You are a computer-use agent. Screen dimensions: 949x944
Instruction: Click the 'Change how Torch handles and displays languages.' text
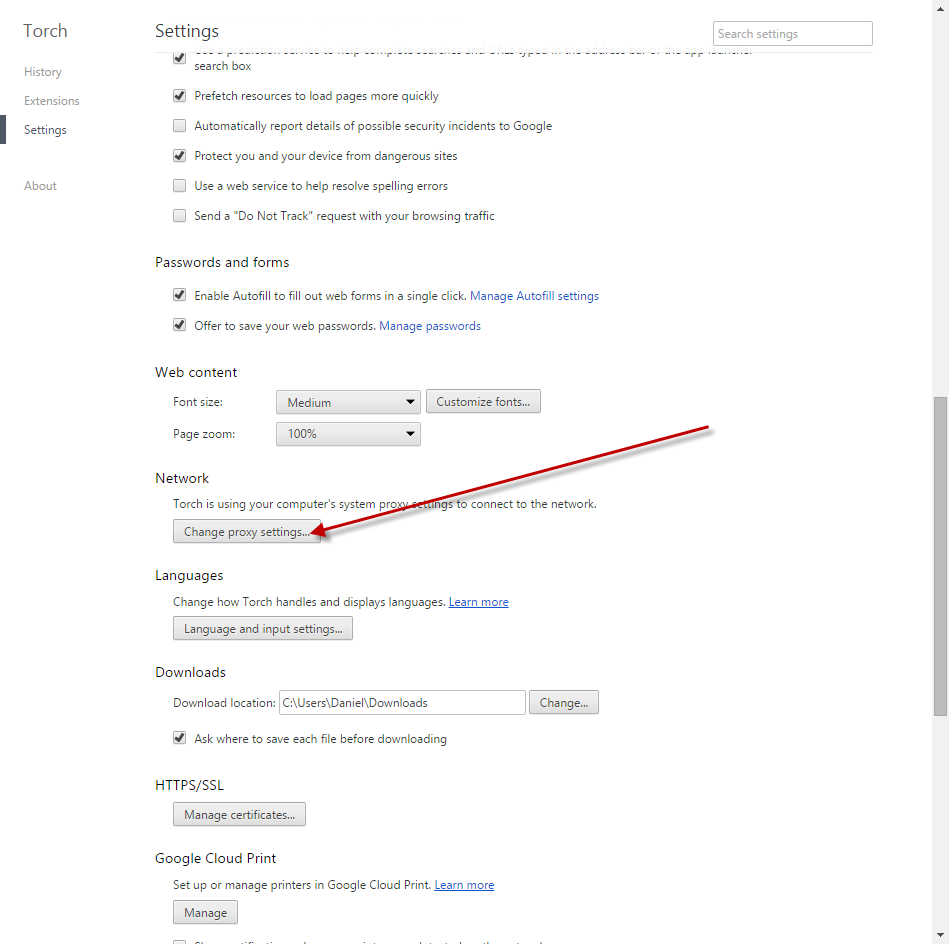click(309, 602)
